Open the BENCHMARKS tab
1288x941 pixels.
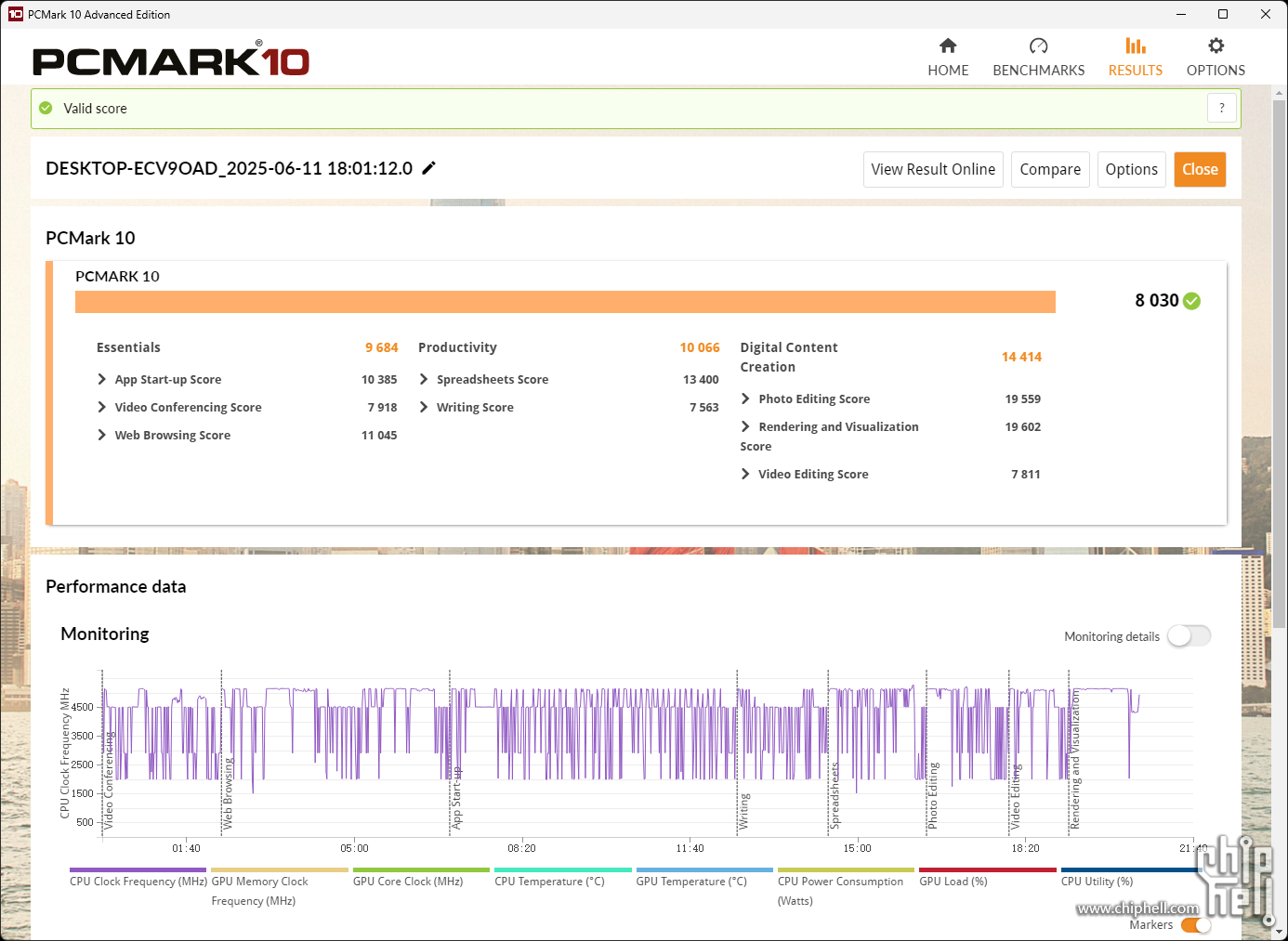click(x=1038, y=58)
